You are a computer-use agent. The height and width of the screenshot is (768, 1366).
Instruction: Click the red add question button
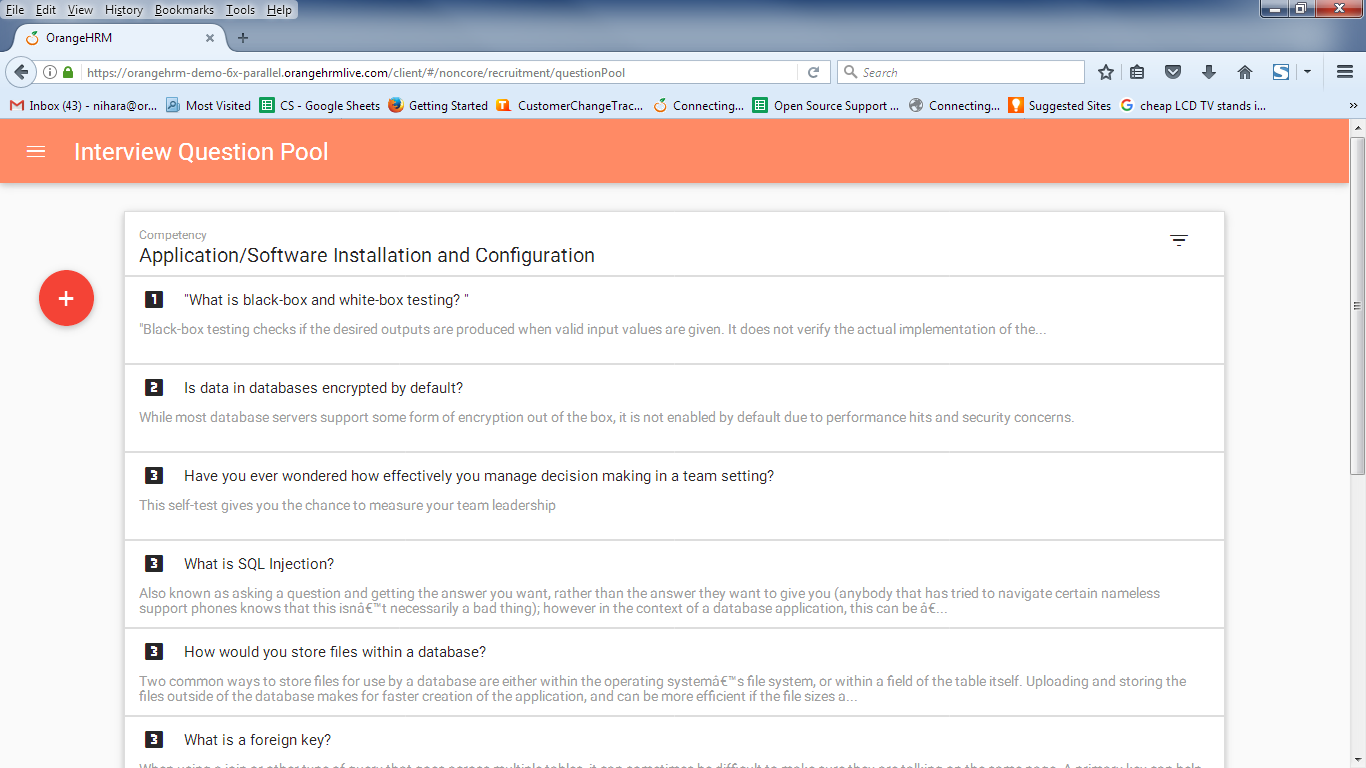[66, 298]
